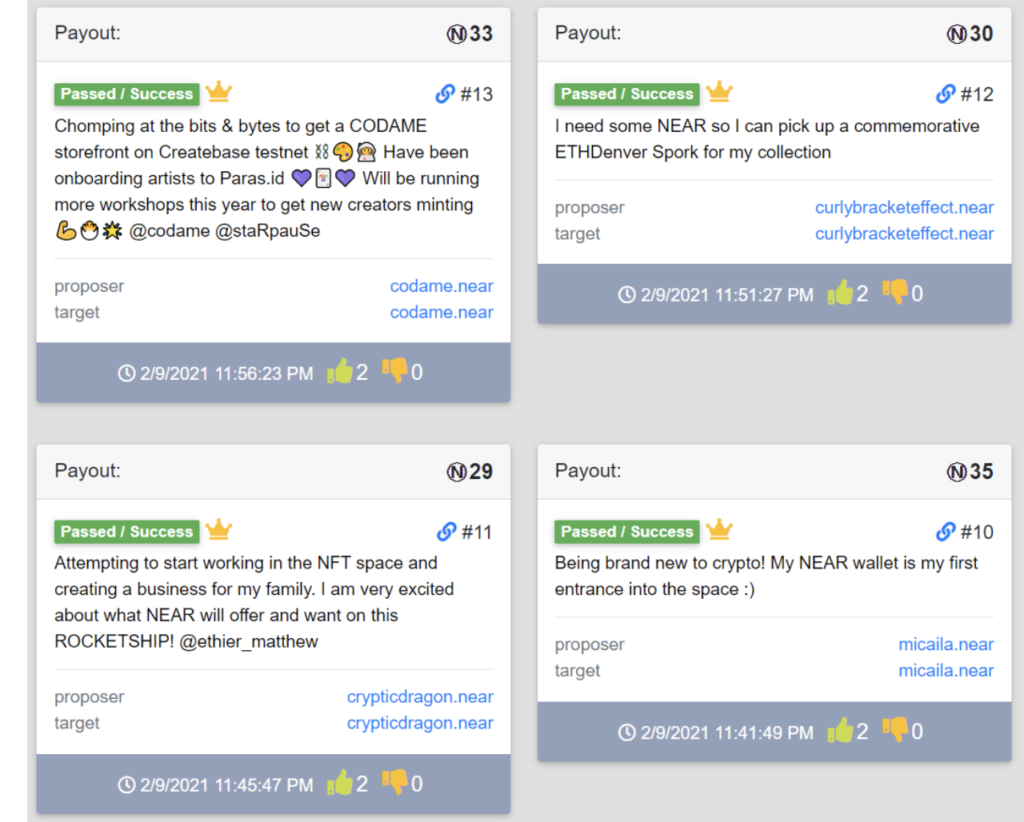Click the crown icon on proposal #10

pyautogui.click(x=719, y=529)
